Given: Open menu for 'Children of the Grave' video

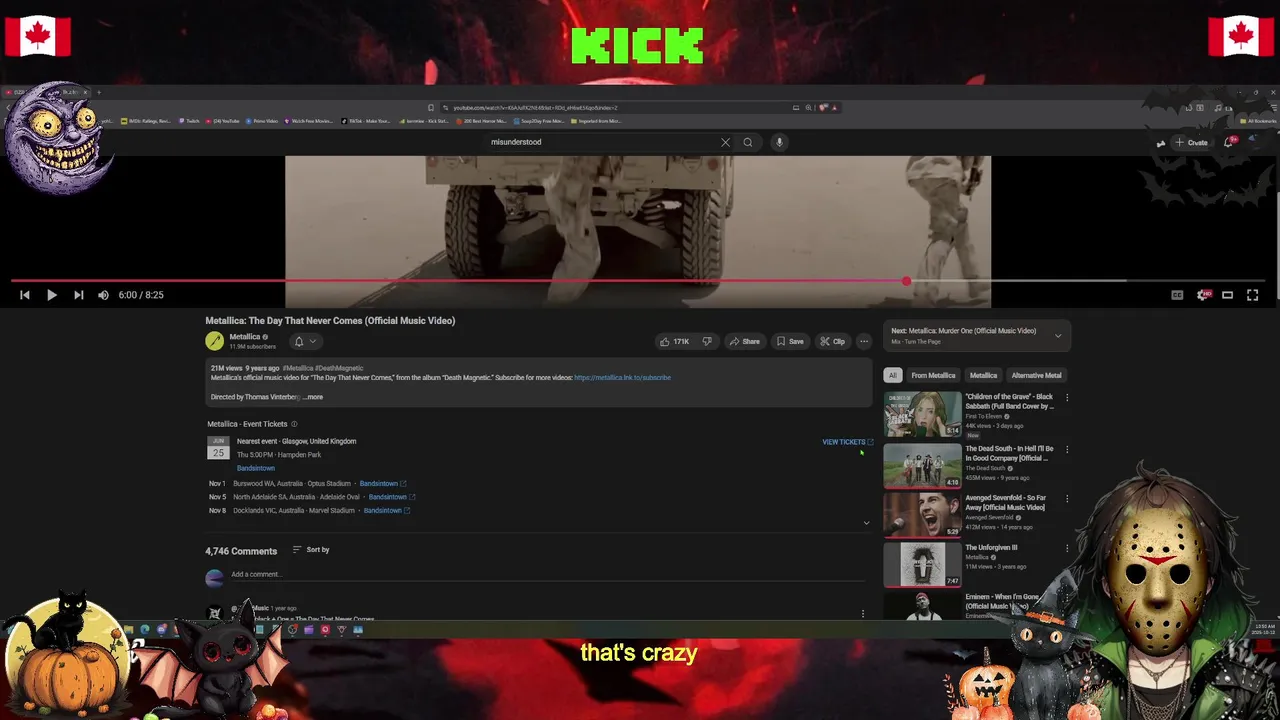Looking at the screenshot, I should (x=1067, y=398).
